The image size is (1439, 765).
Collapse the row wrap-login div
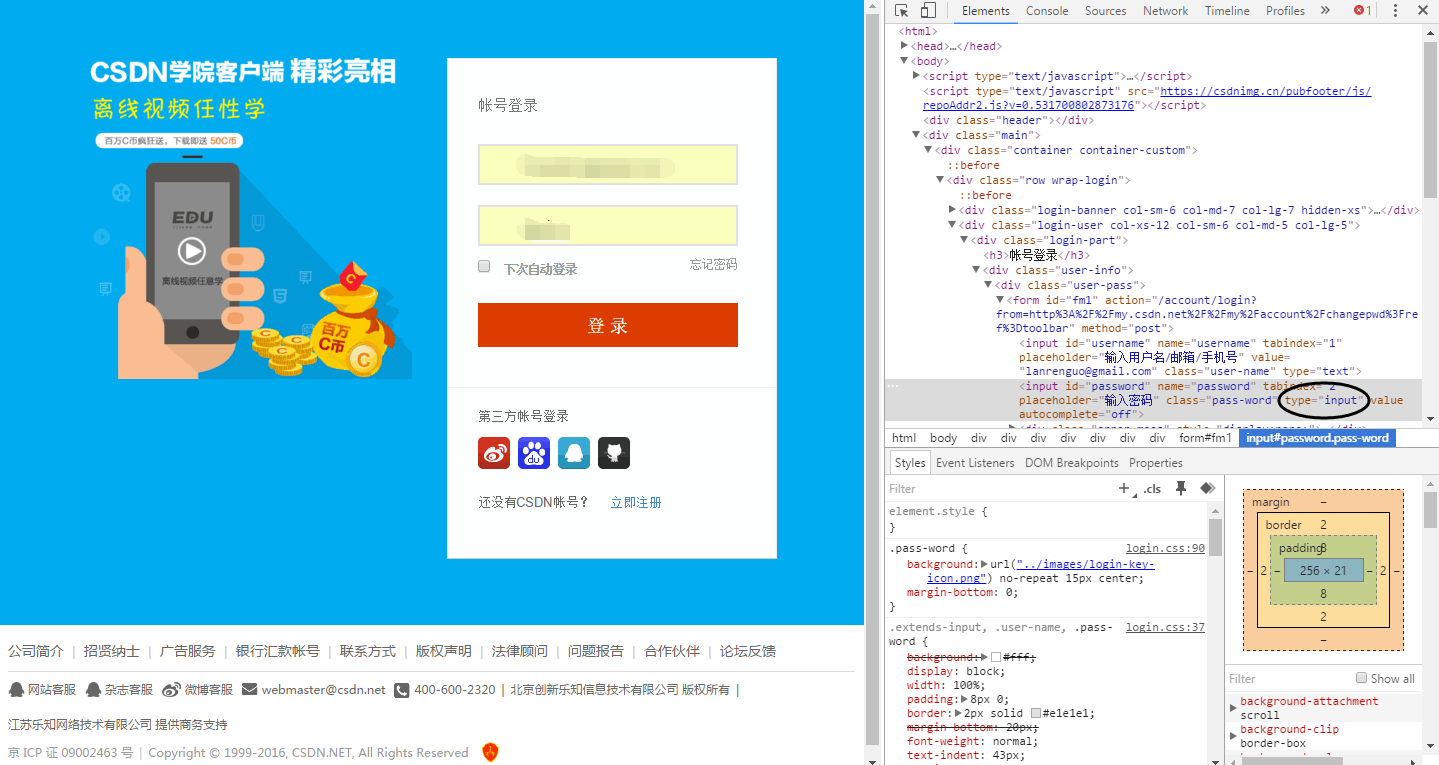click(x=940, y=180)
